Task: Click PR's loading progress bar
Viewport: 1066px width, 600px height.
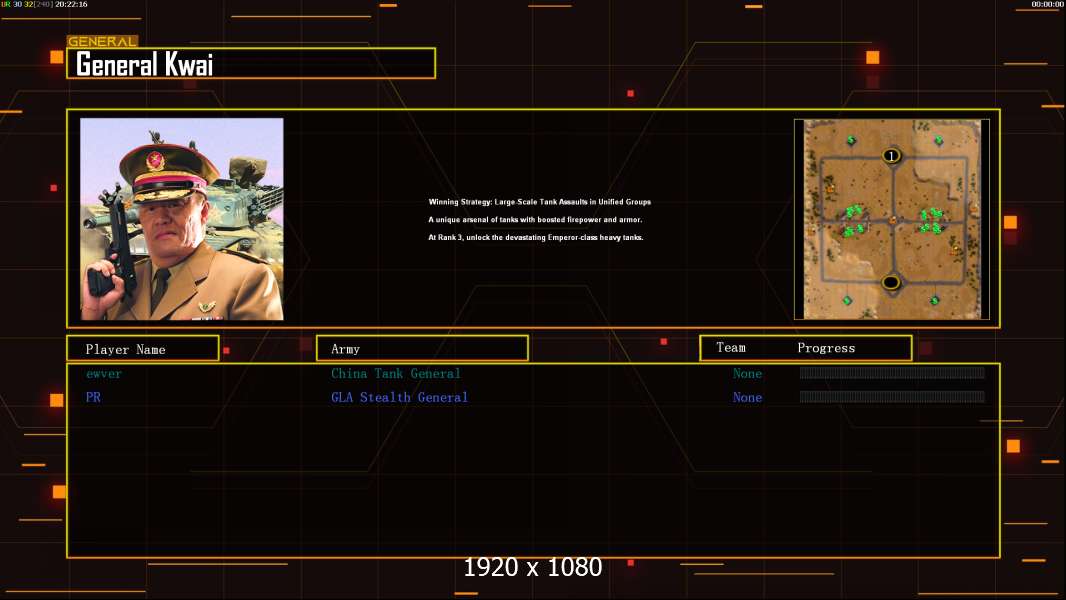Action: click(892, 398)
